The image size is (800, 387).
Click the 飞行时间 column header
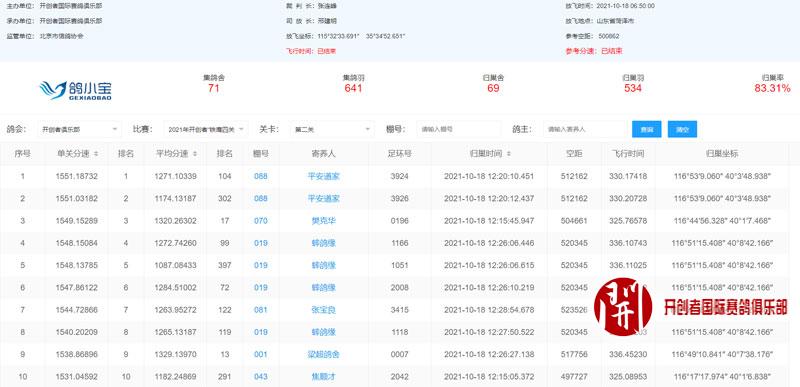(628, 153)
